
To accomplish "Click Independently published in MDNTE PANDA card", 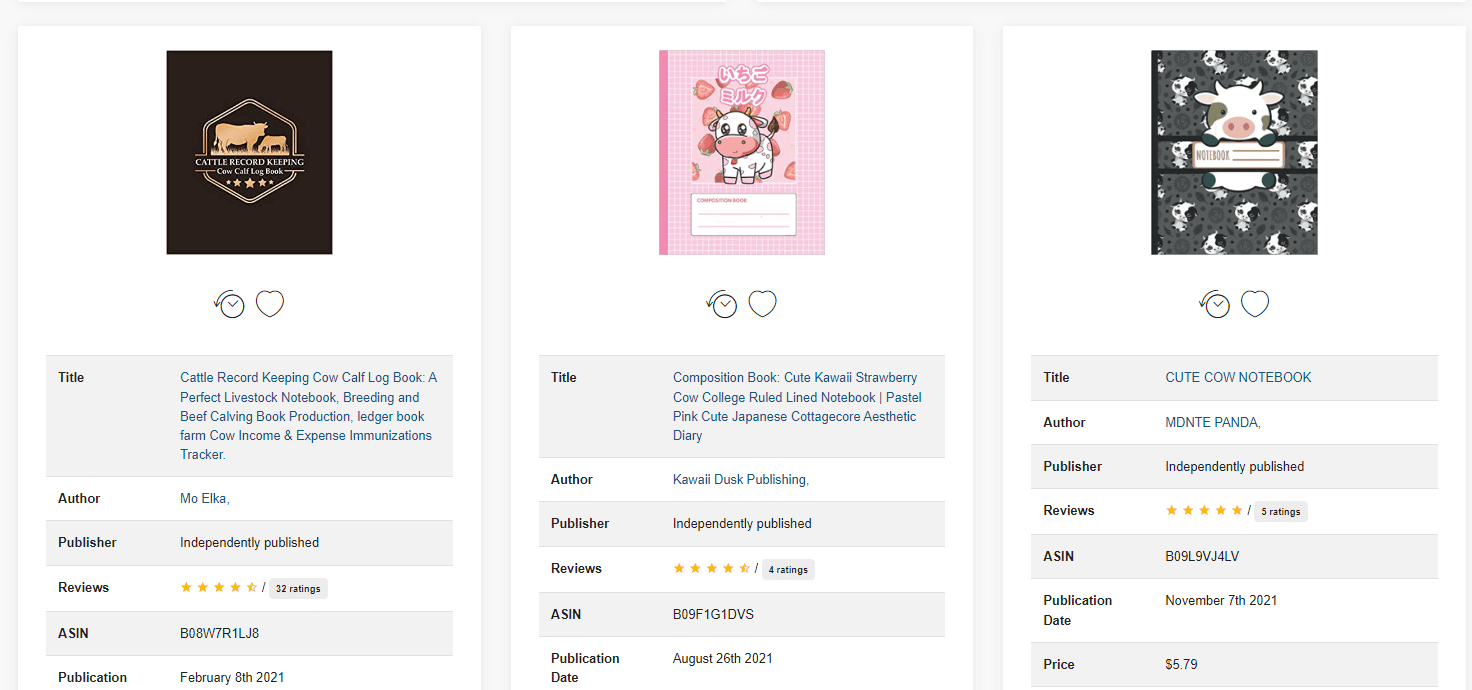I will 1234,466.
